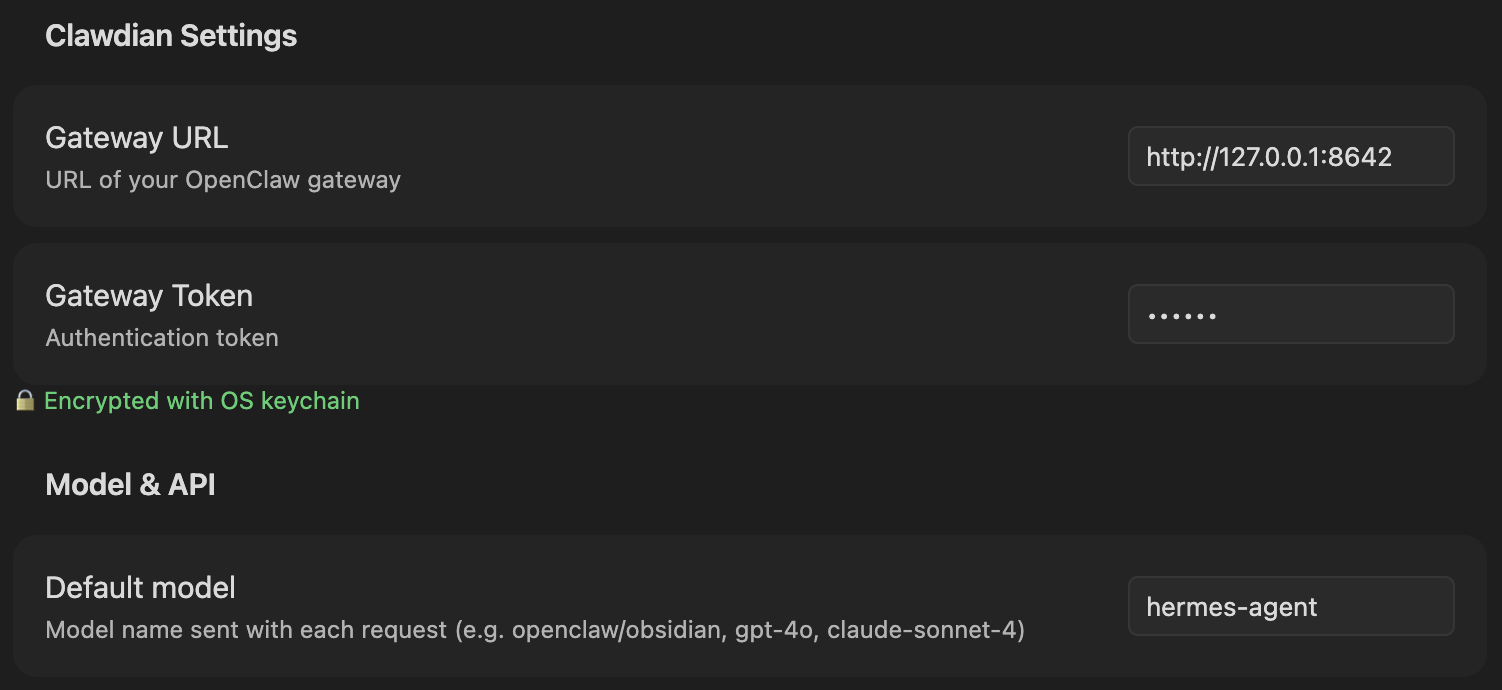Click the 'Model name sent with each request' text
Screen dimensions: 1502x690
tap(245, 630)
